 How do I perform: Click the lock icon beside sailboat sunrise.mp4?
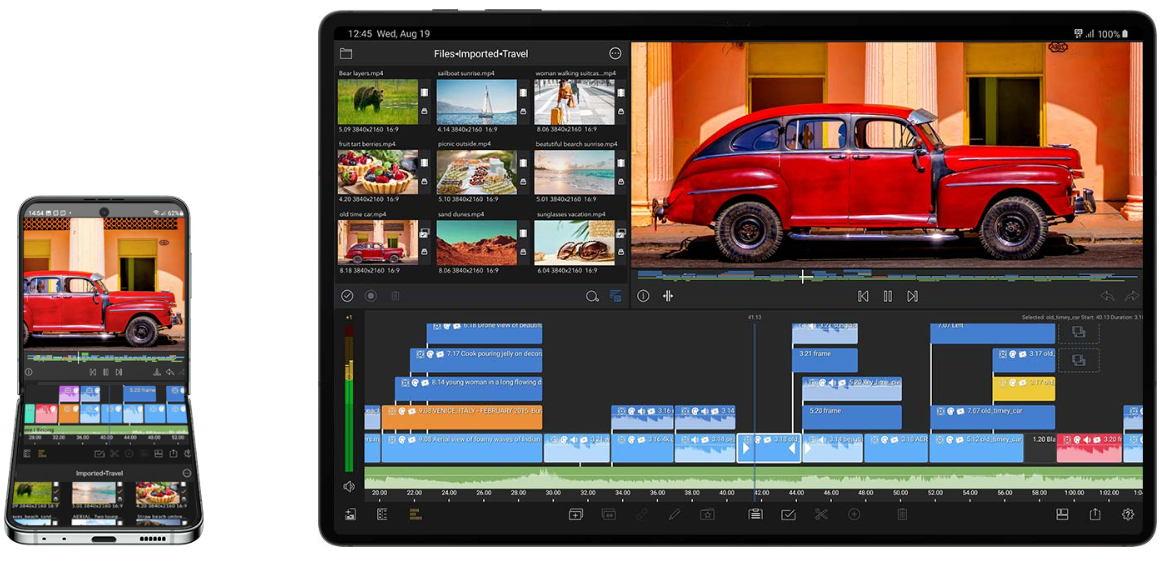(x=523, y=111)
